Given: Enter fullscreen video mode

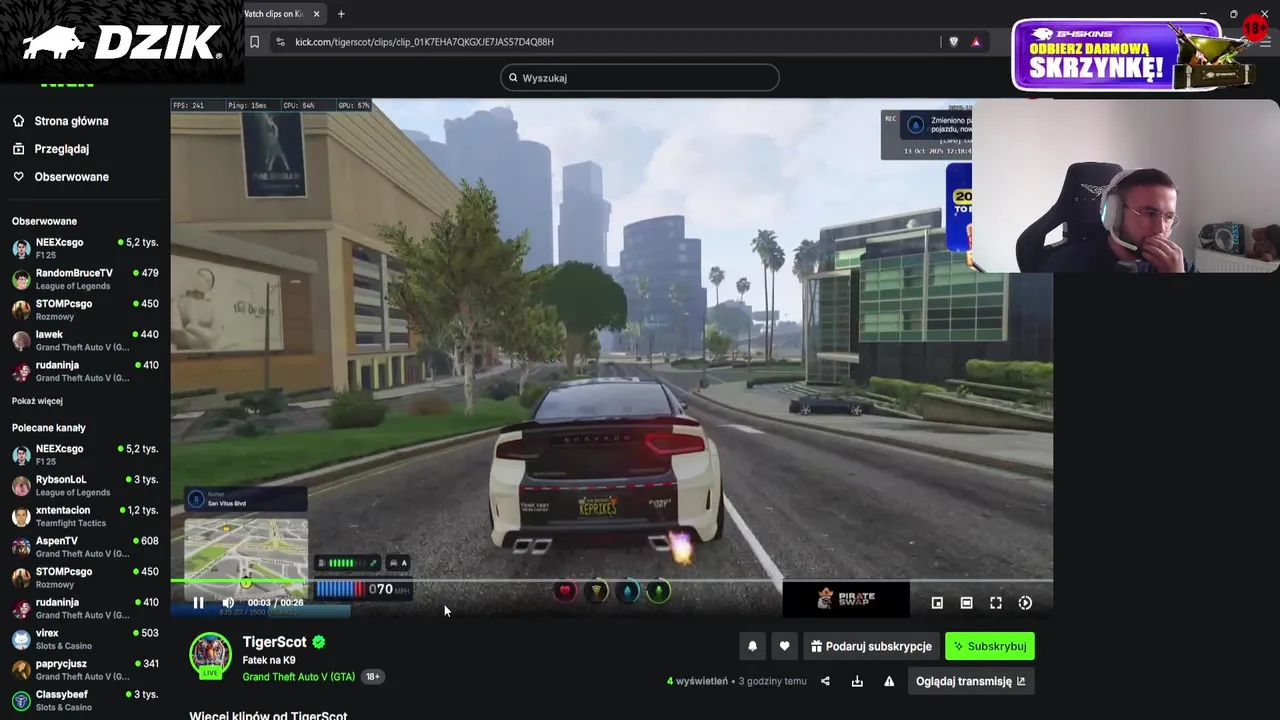Looking at the screenshot, I should click(996, 603).
